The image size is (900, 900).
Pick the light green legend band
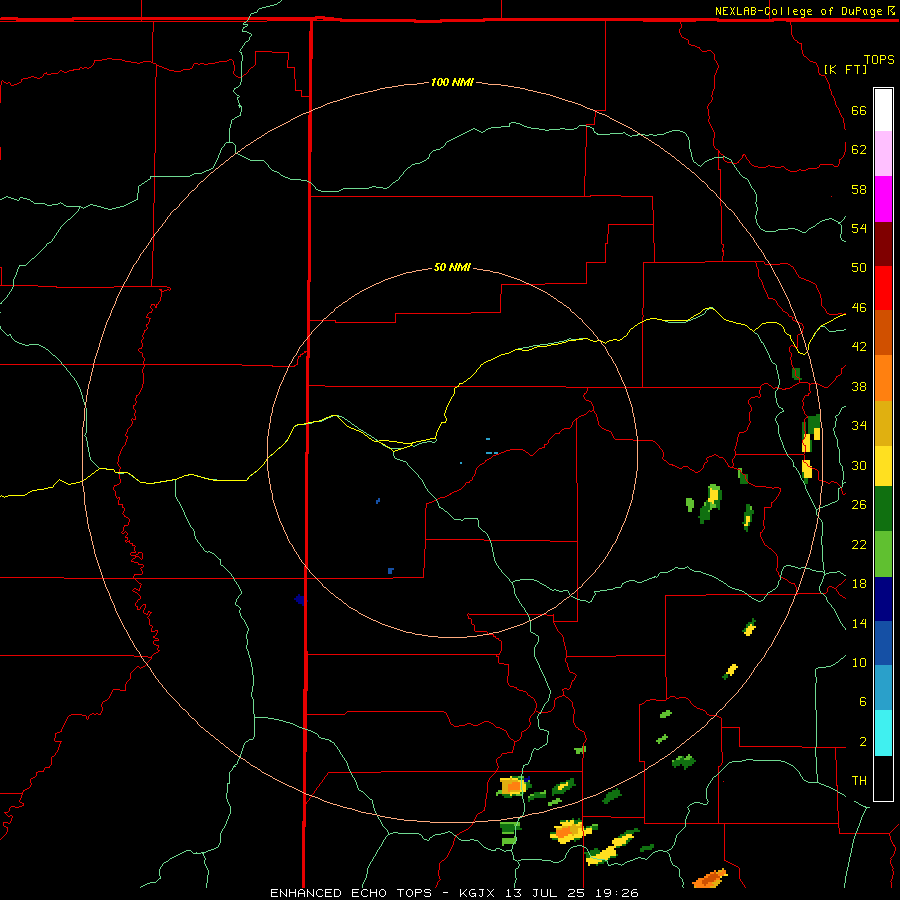tap(883, 554)
